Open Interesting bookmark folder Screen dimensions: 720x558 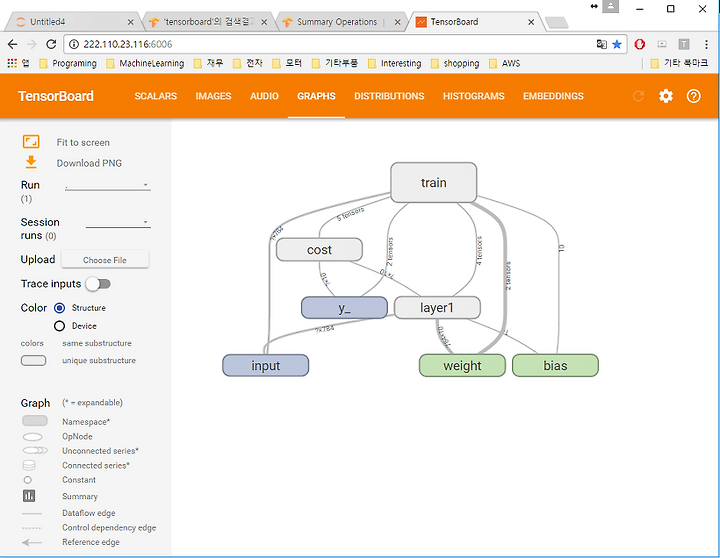point(395,63)
